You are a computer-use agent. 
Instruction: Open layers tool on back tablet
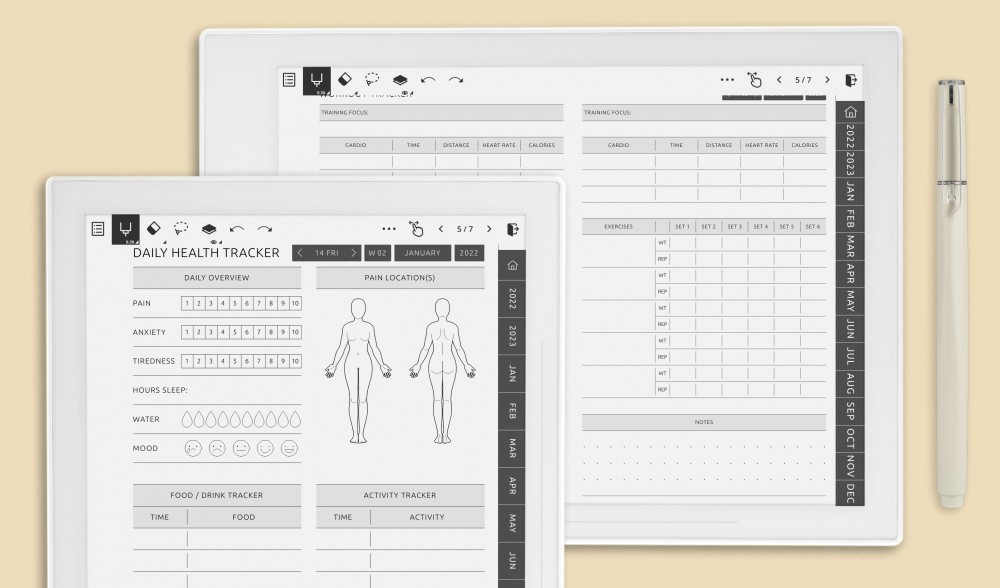(400, 80)
